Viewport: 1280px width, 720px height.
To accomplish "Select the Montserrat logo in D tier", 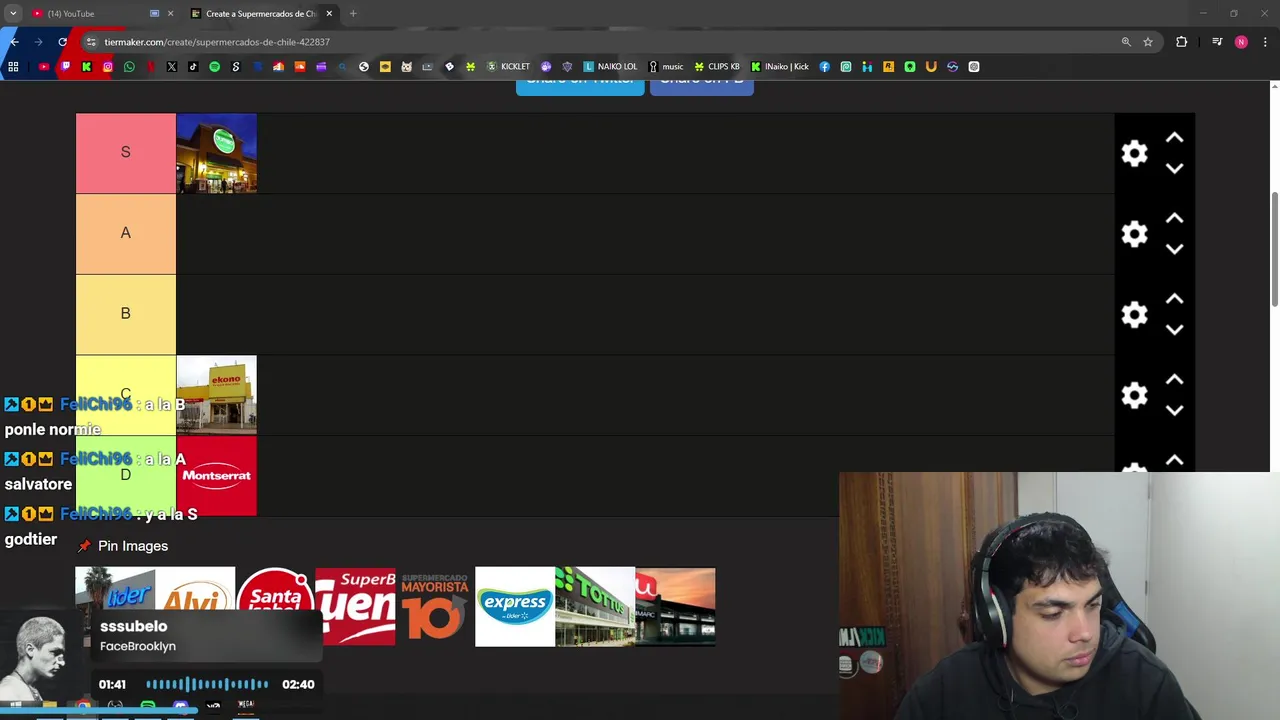I will 216,476.
